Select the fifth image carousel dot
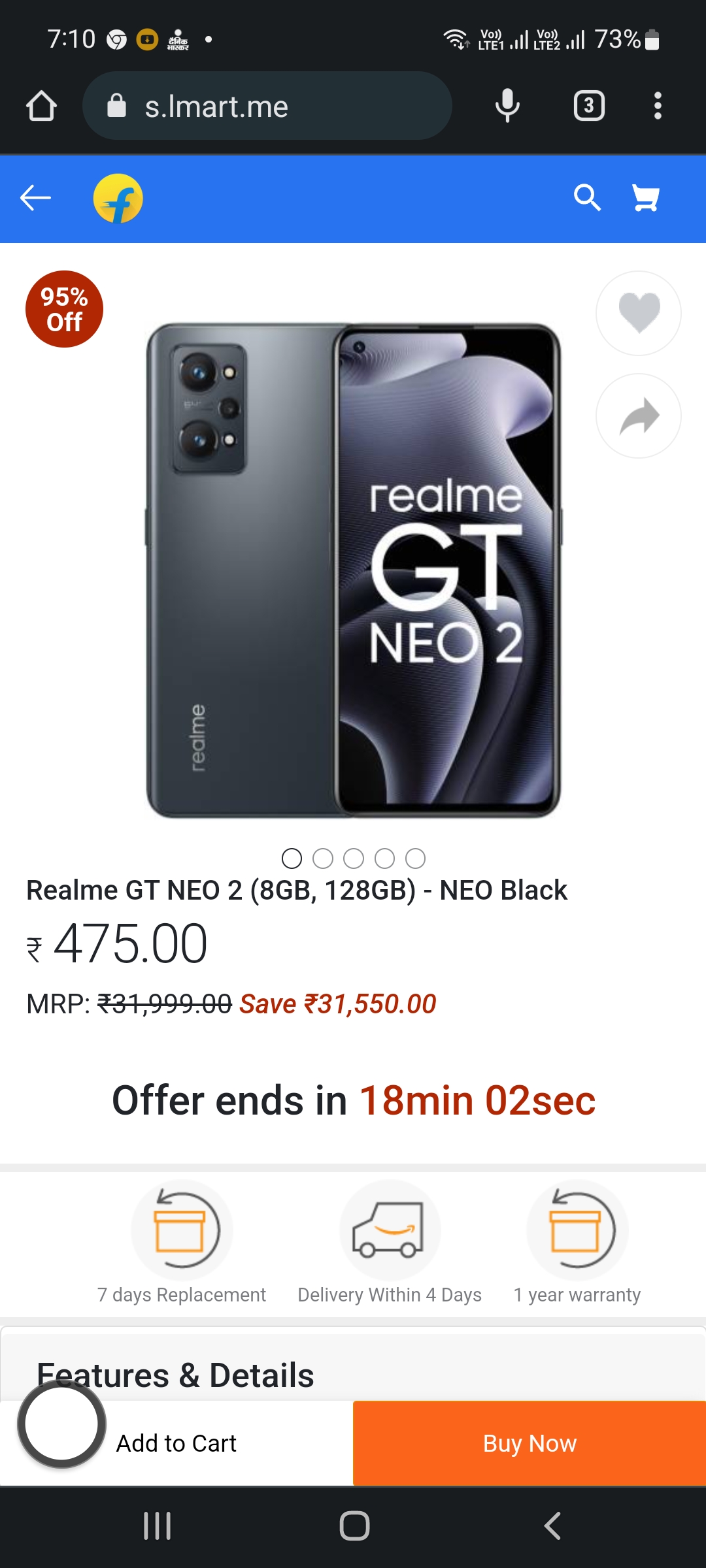The height and width of the screenshot is (1568, 706). [x=416, y=858]
